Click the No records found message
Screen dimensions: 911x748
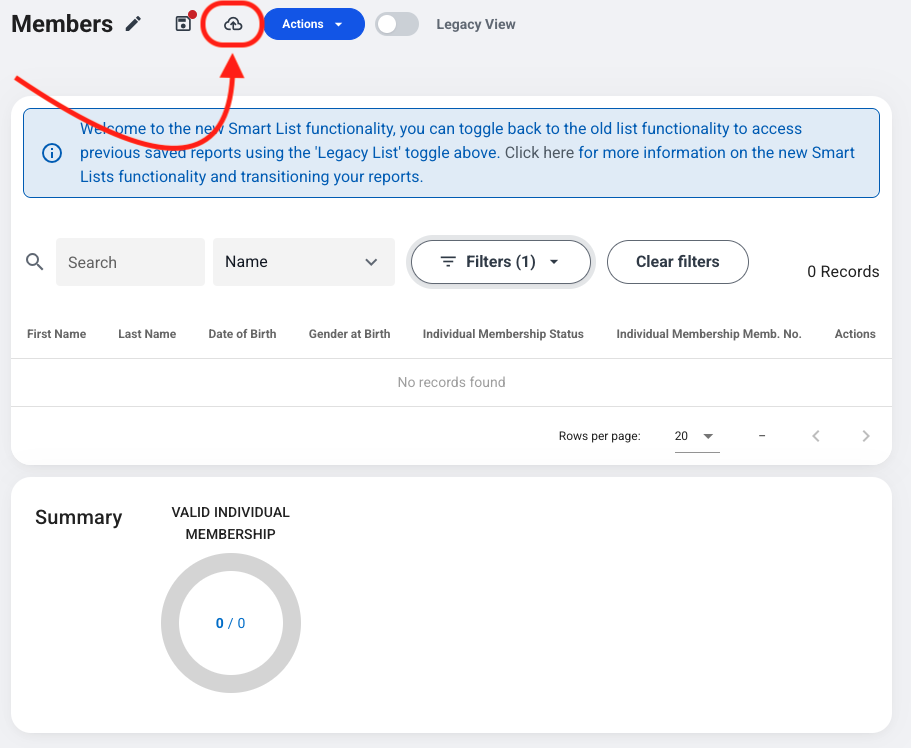(451, 382)
